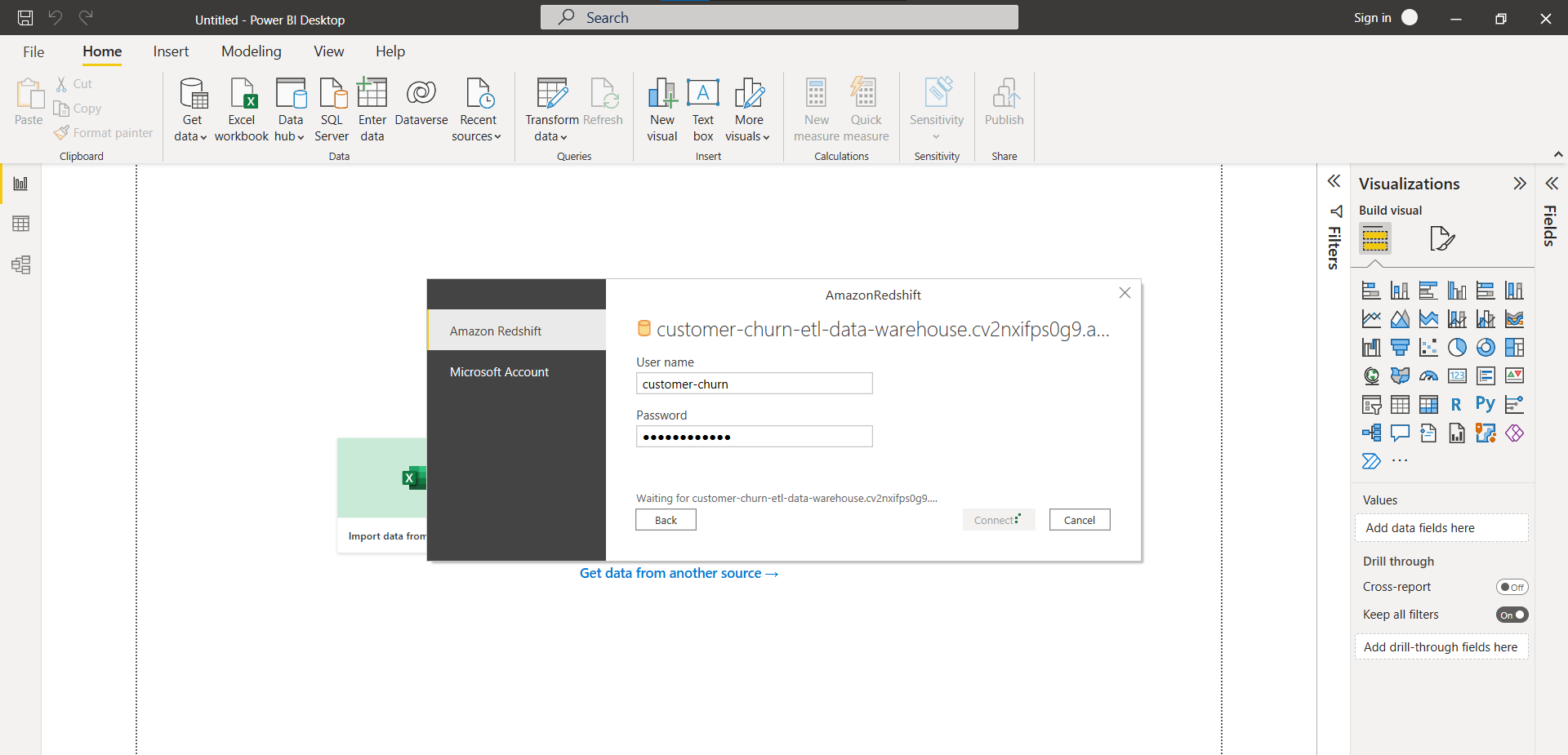This screenshot has height=755, width=1568.
Task: Select the Treemap visual
Action: (1514, 348)
